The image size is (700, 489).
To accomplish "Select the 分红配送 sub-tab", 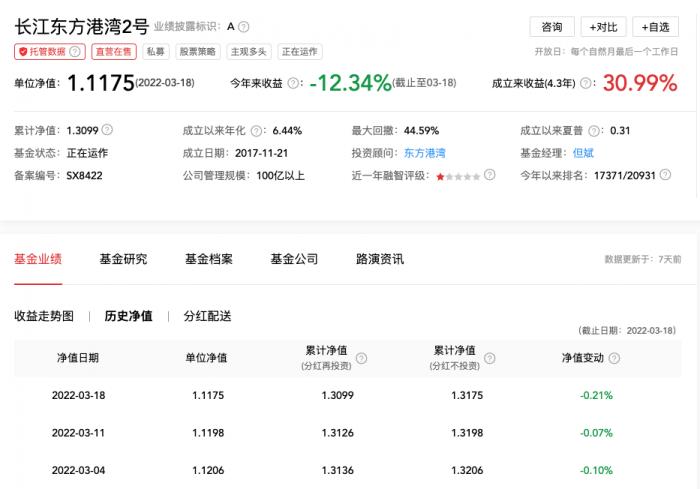I will 207,316.
